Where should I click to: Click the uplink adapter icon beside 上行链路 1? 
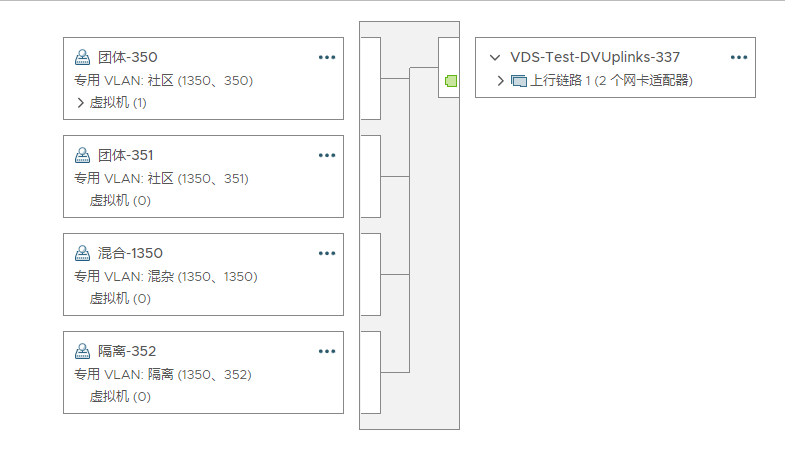click(x=519, y=81)
